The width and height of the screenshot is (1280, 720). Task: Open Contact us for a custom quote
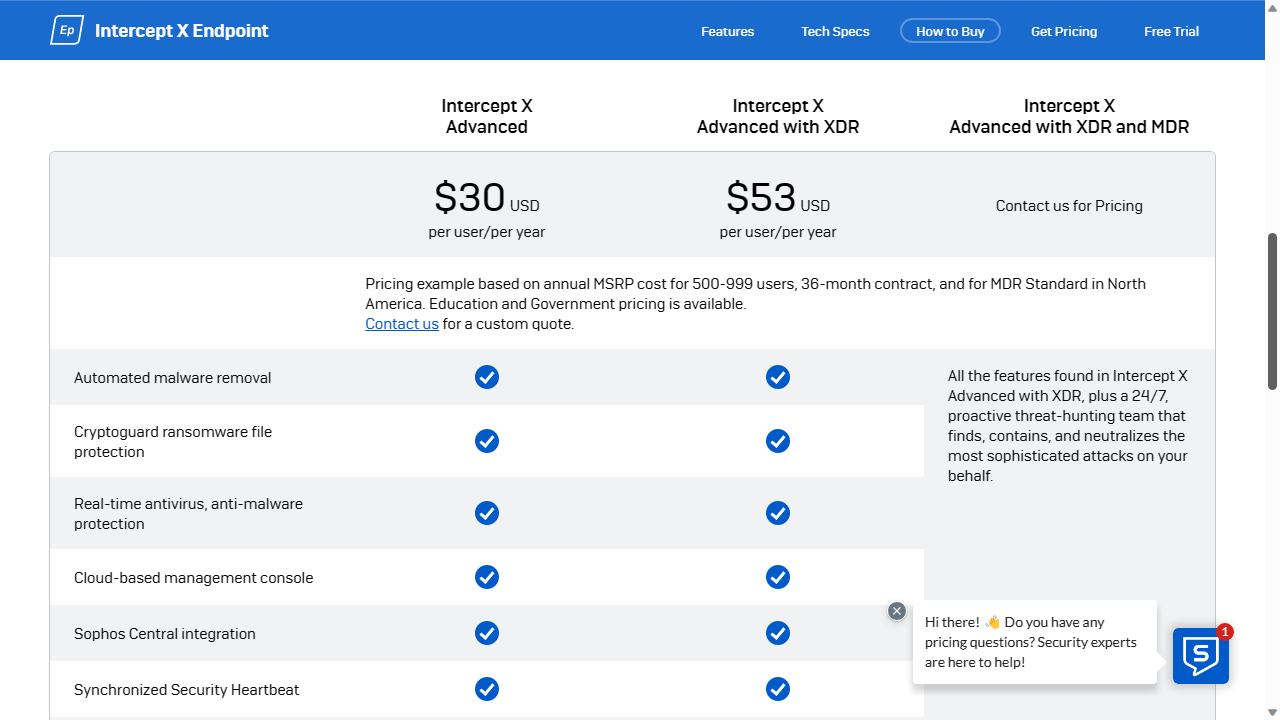[x=402, y=323]
